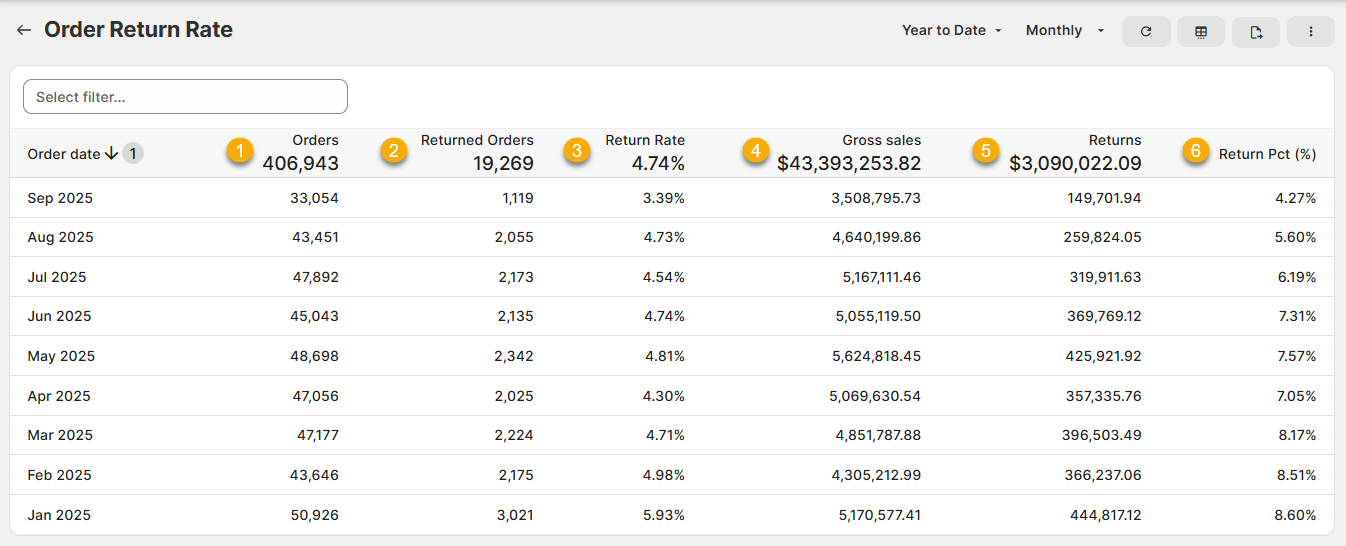Open the Year to Date range dropdown

point(952,31)
